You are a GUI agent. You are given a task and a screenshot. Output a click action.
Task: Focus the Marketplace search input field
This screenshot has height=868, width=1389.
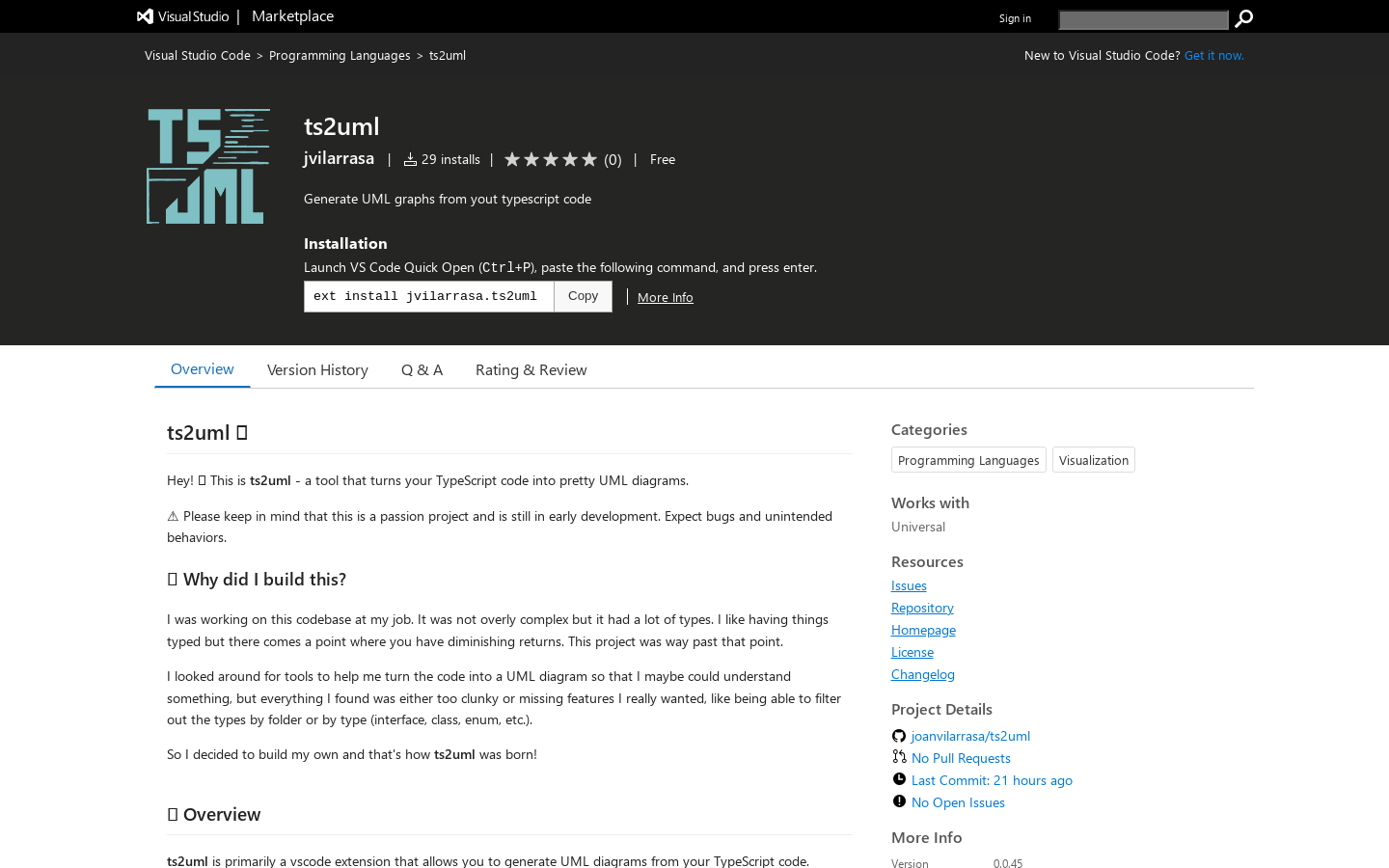[x=1143, y=19]
